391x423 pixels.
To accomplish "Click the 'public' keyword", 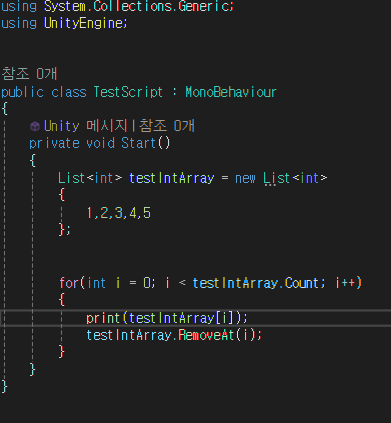I will click(x=22, y=92).
